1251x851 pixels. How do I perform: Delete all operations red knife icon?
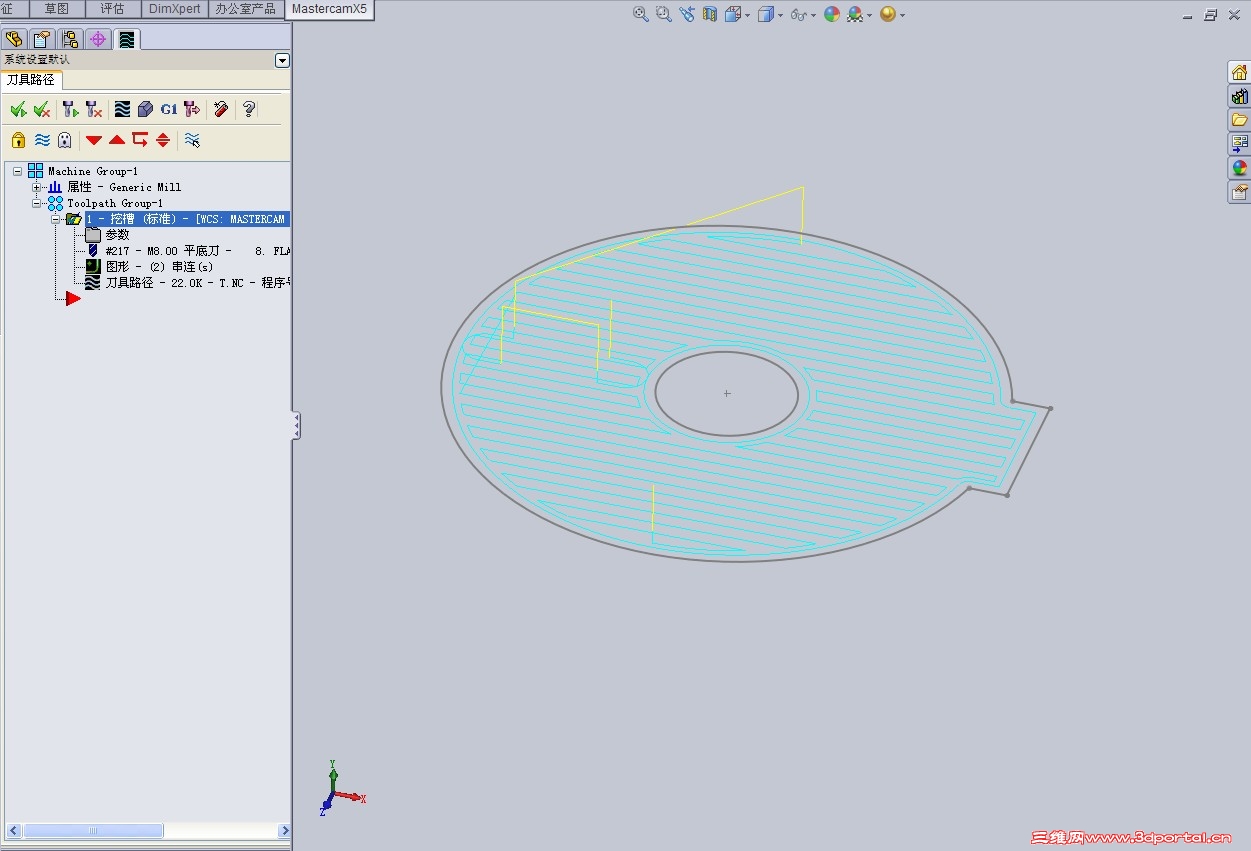tap(221, 109)
